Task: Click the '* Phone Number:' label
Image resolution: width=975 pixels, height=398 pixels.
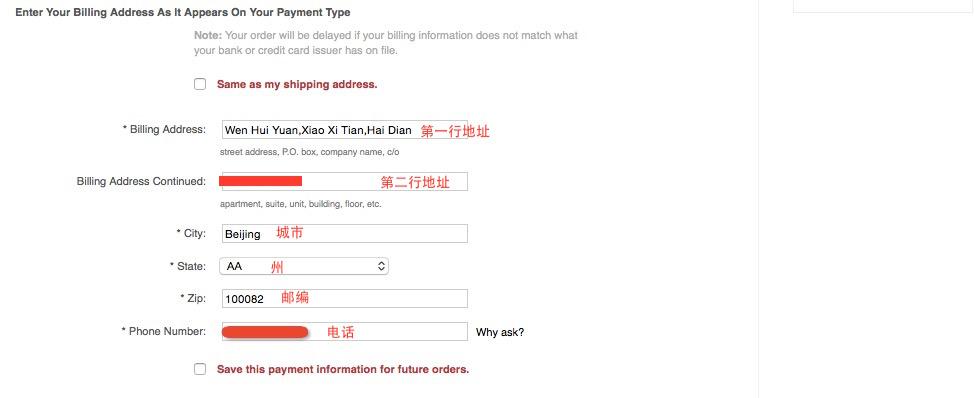Action: [x=164, y=331]
